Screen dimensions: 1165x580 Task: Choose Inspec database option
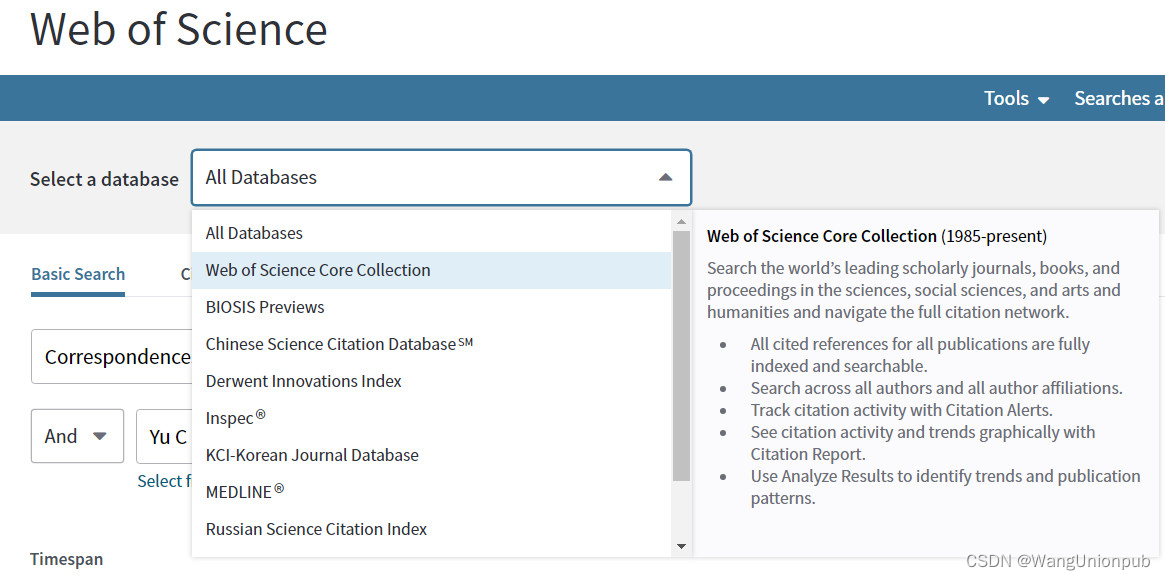[431, 417]
